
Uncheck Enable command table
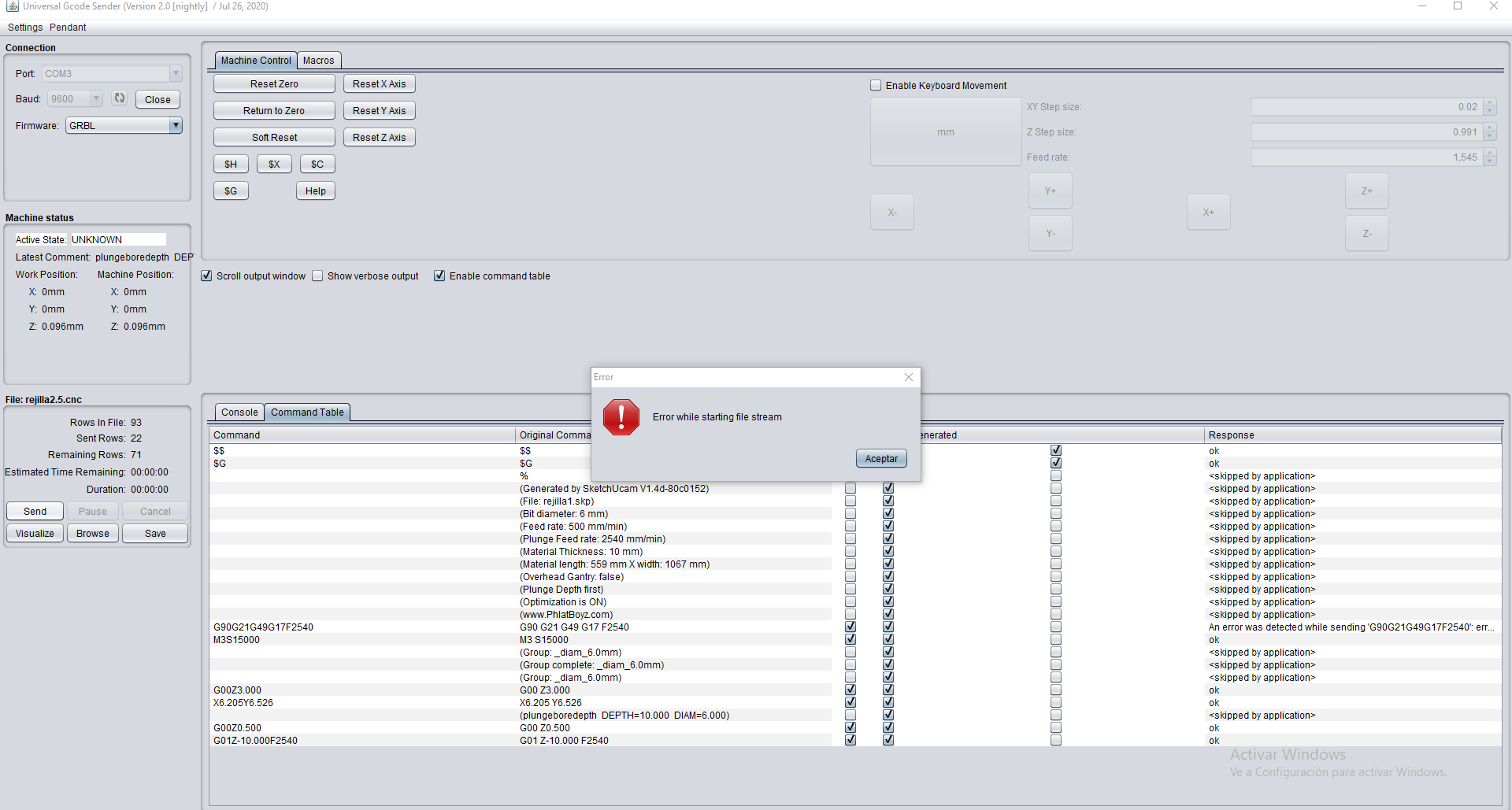coord(439,276)
